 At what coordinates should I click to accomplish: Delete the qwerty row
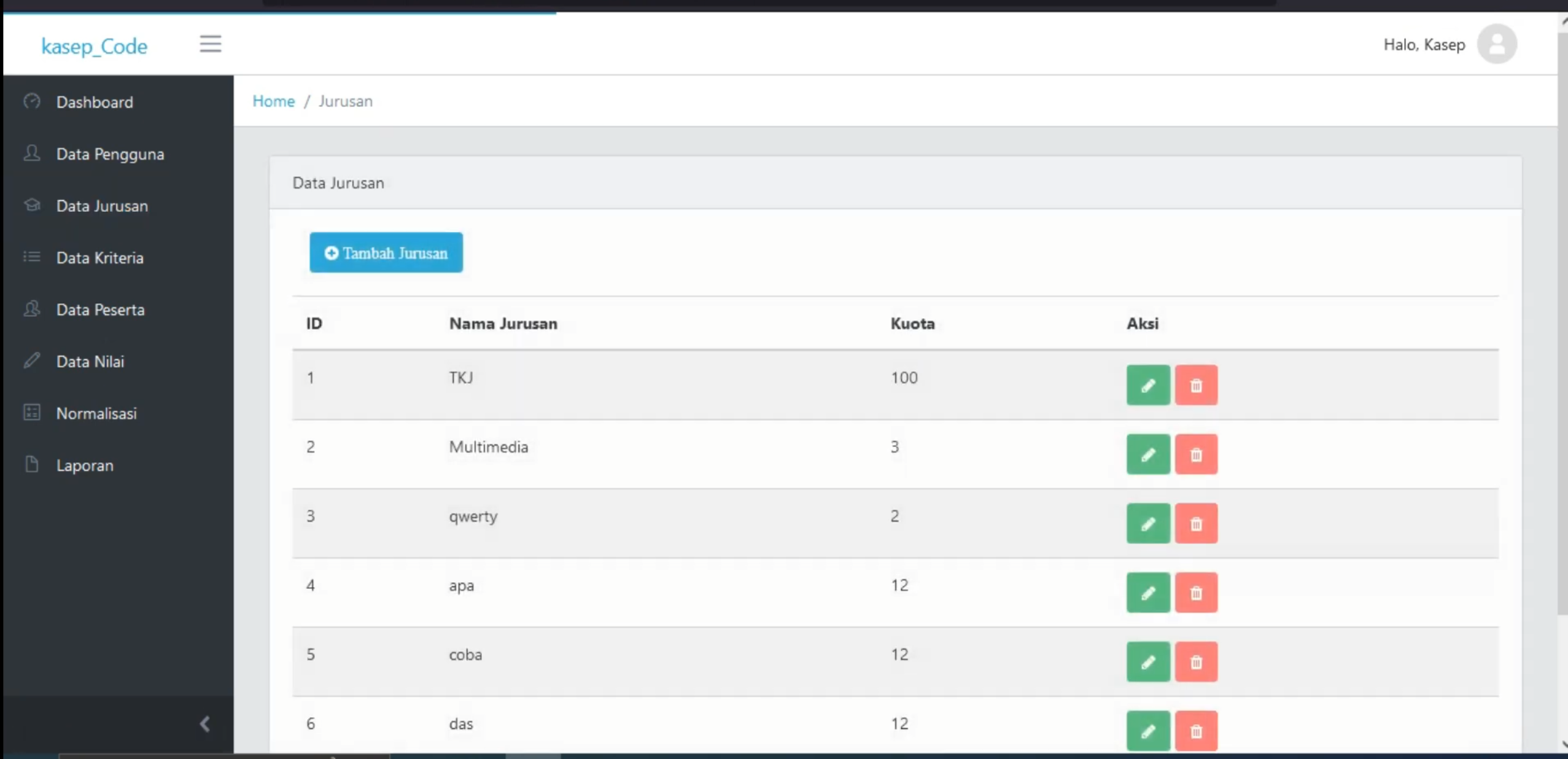point(1196,524)
